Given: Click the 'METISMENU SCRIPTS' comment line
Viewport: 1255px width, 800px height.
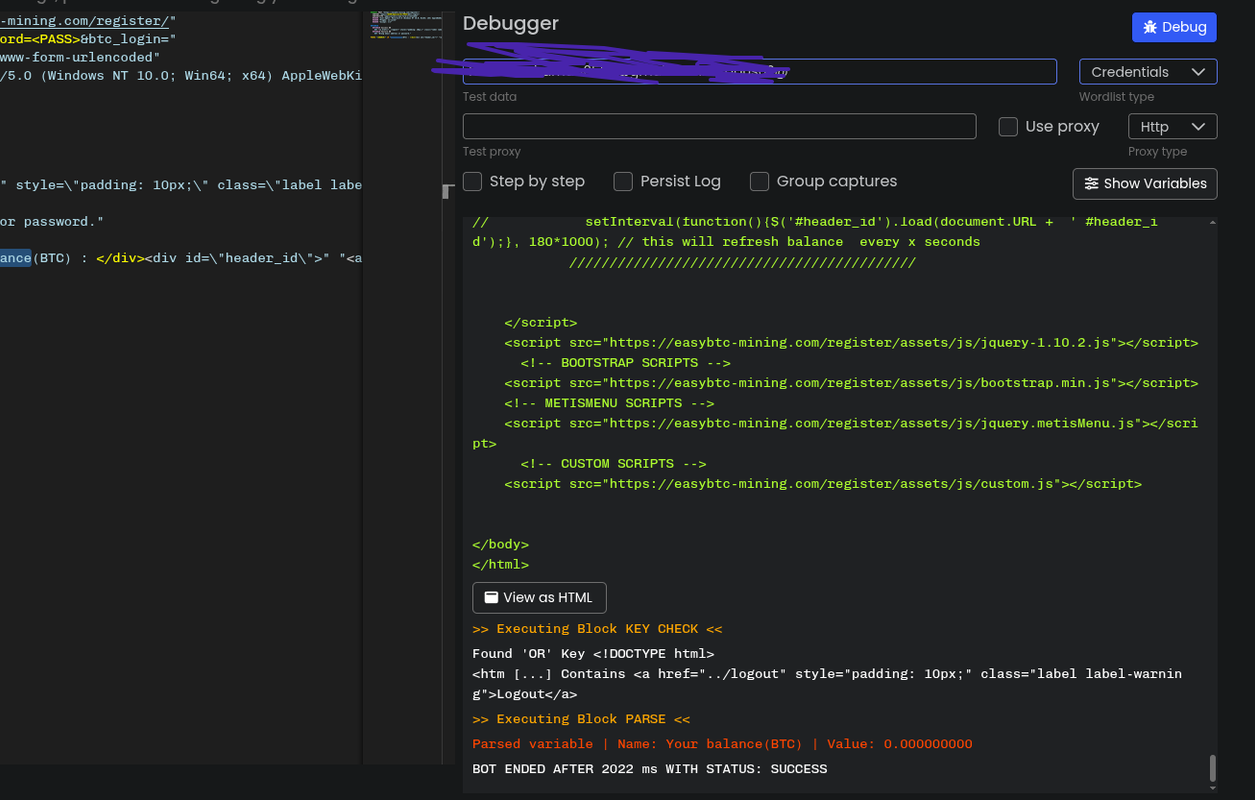Looking at the screenshot, I should click(609, 403).
